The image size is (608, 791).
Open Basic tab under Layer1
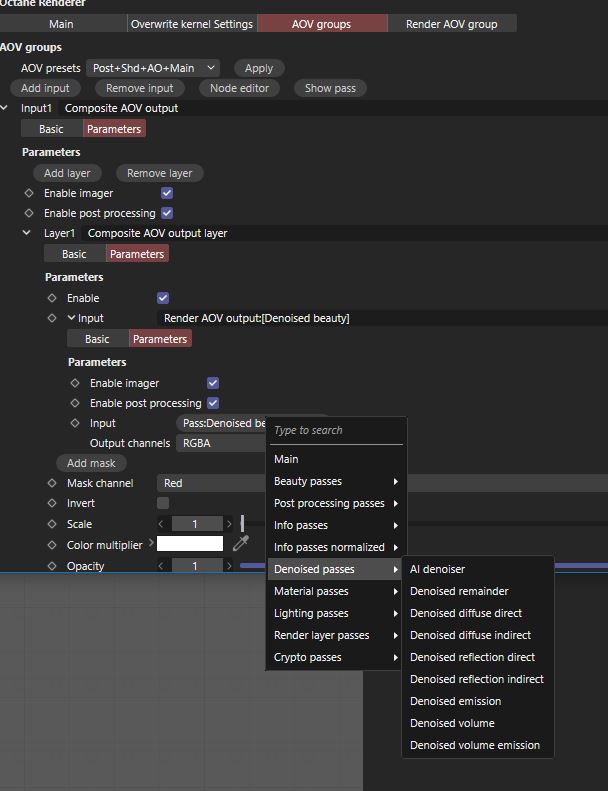click(74, 254)
